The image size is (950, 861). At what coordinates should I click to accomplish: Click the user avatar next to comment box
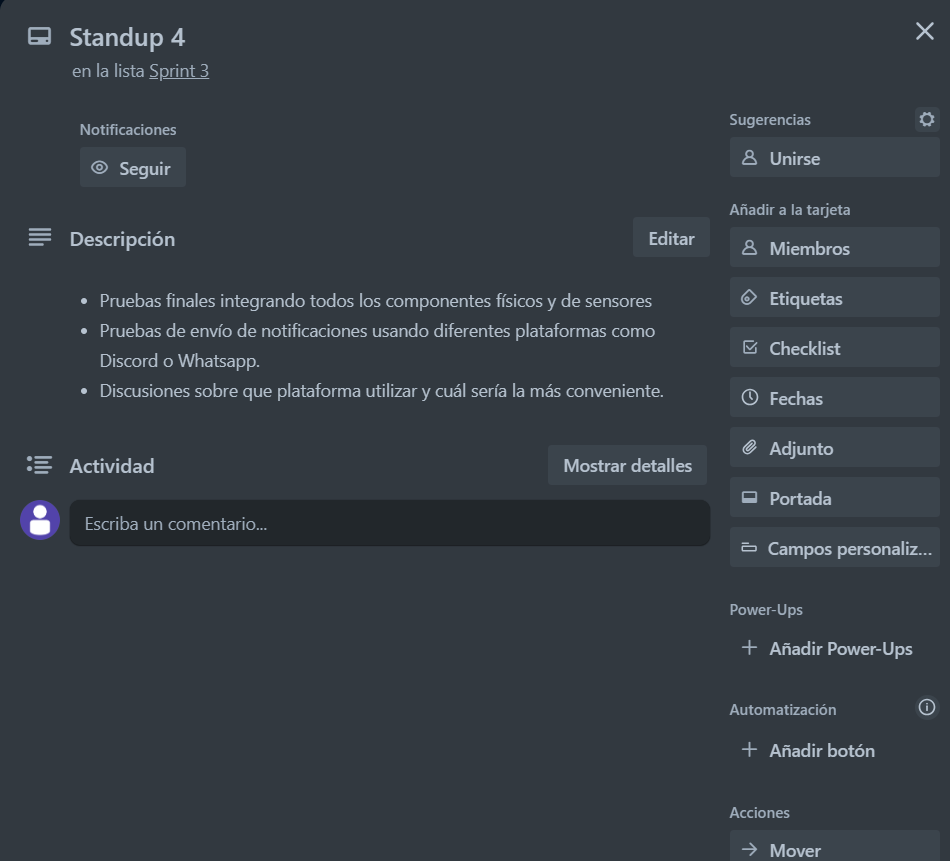coord(40,520)
